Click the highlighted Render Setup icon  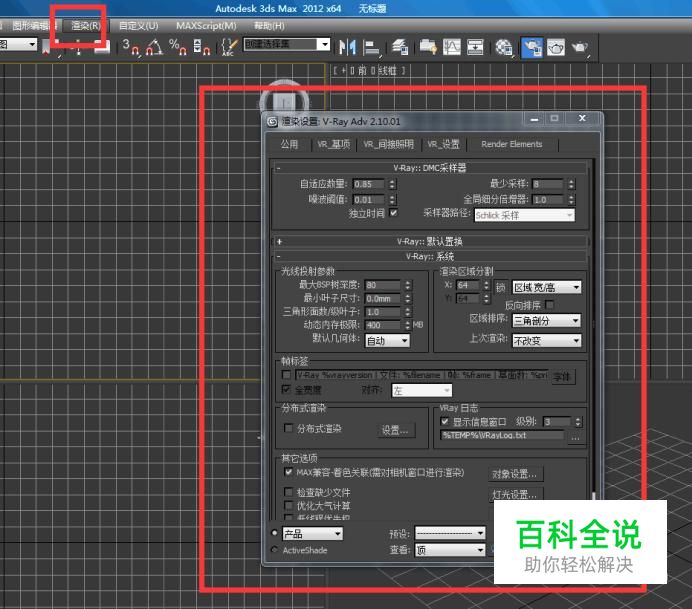(532, 48)
